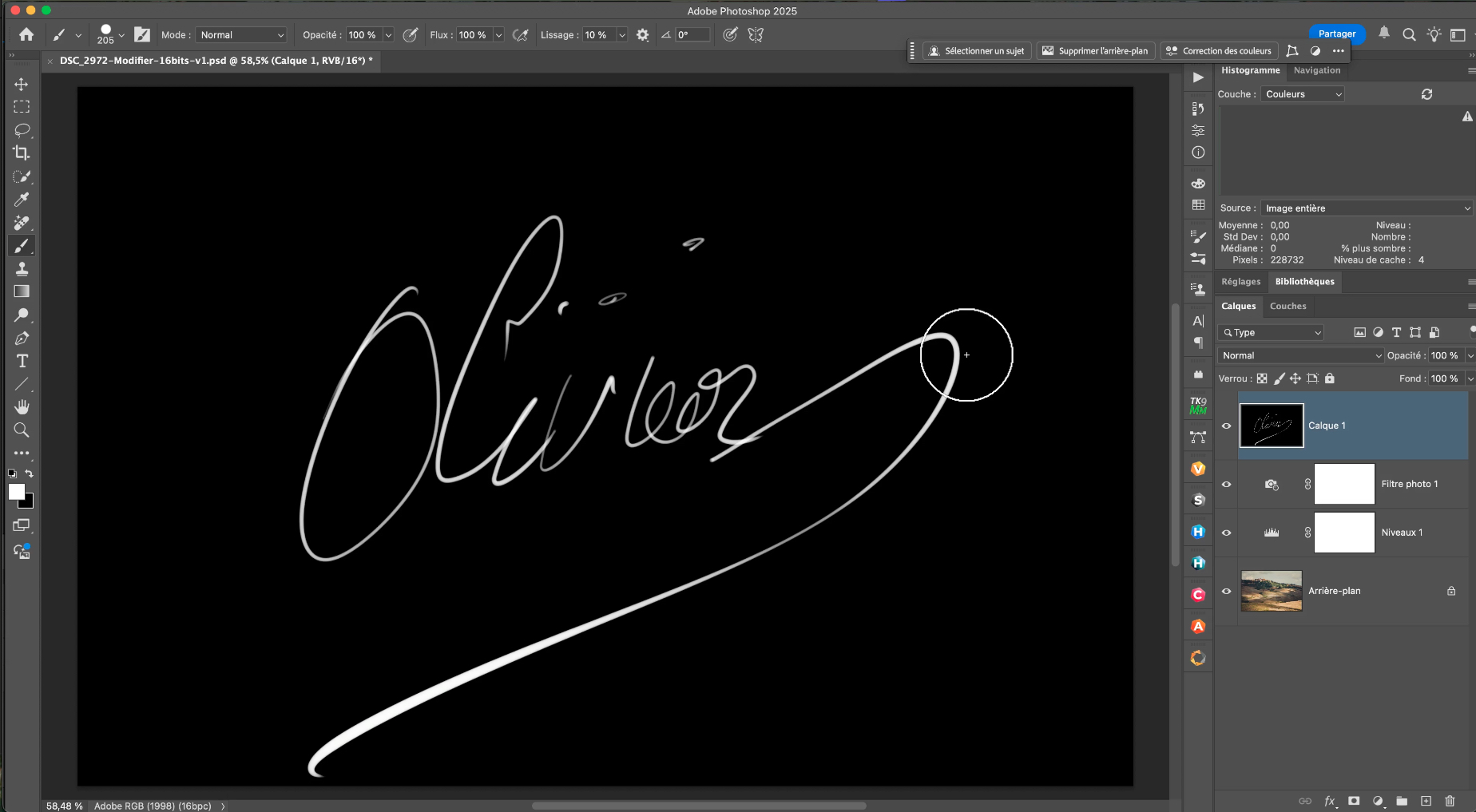
Task: Open the brush Mode dropdown
Action: coord(242,35)
